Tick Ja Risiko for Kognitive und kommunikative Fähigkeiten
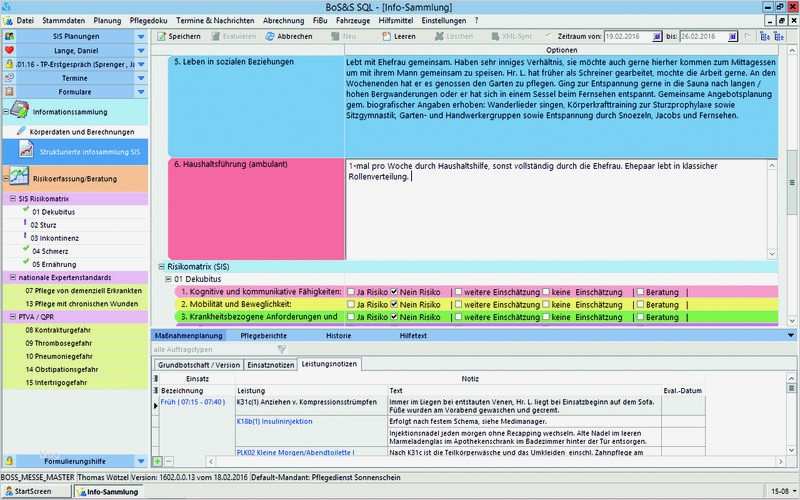This screenshot has height=500, width=800. coord(351,292)
